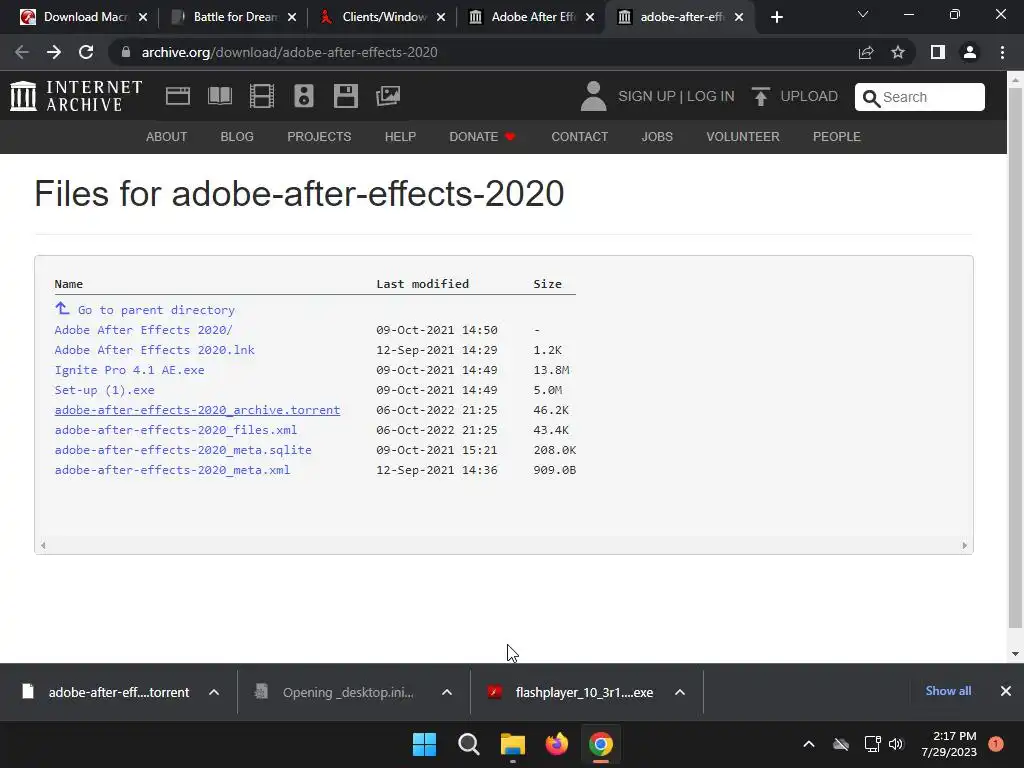Open the ABOUT menu item
Image resolution: width=1024 pixels, height=768 pixels.
click(x=167, y=136)
